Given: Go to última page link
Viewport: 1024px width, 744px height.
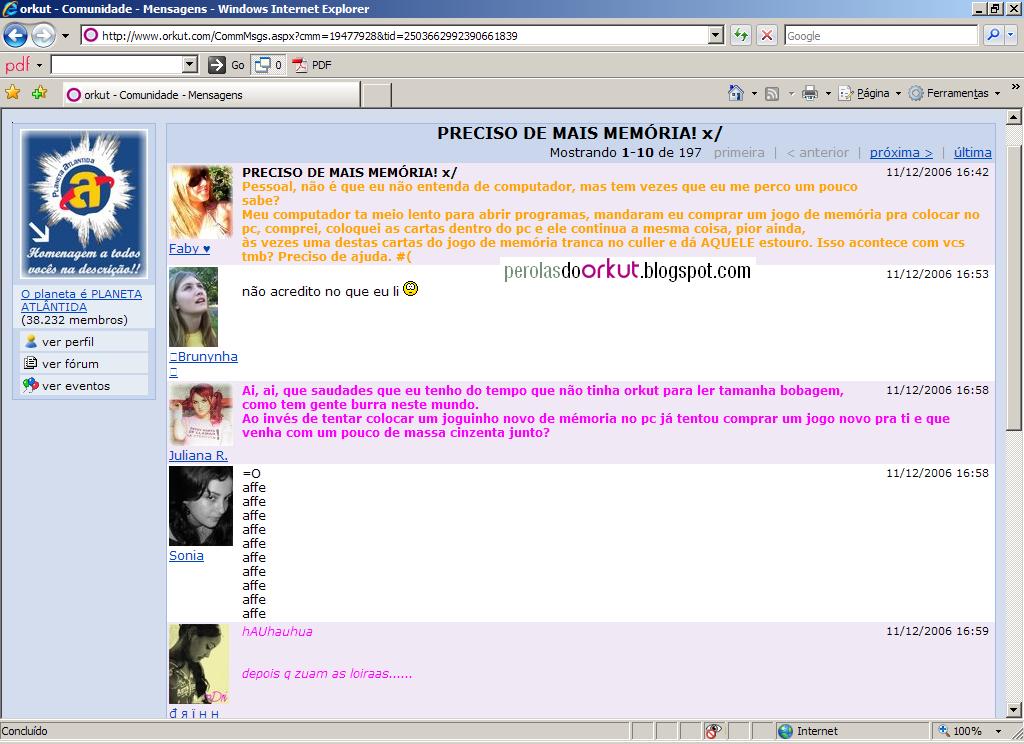Looking at the screenshot, I should (x=972, y=152).
